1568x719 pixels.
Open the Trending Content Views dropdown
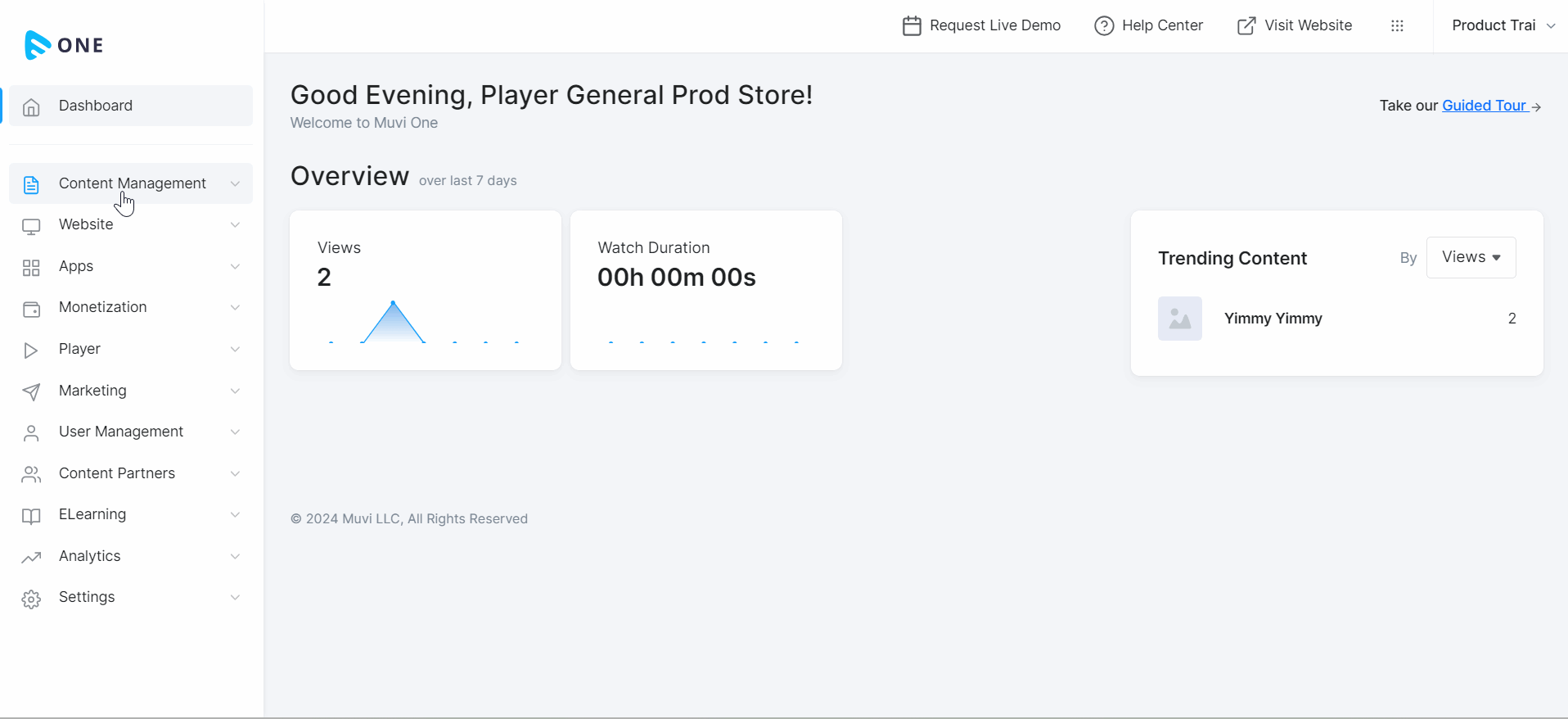pyautogui.click(x=1471, y=257)
